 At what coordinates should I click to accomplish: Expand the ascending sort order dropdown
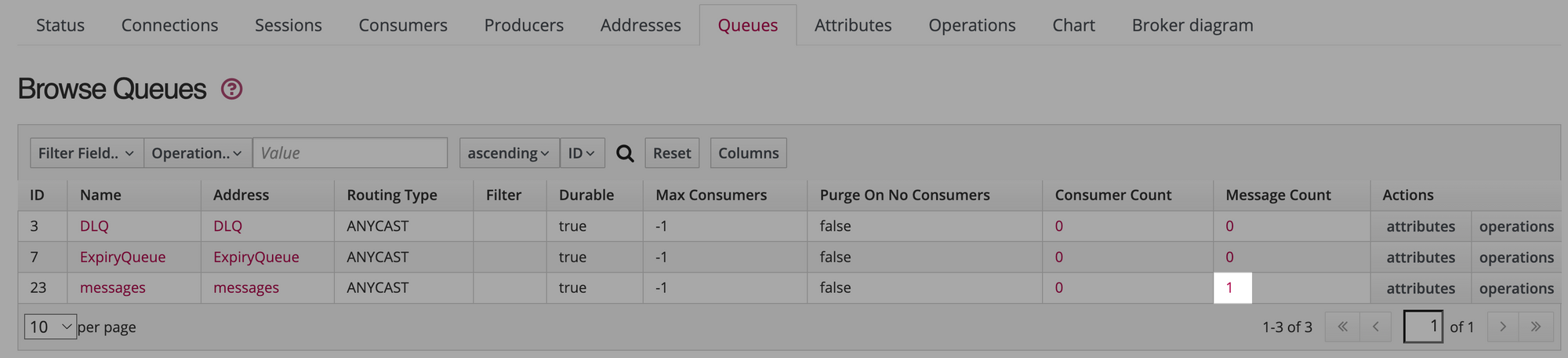coord(508,153)
